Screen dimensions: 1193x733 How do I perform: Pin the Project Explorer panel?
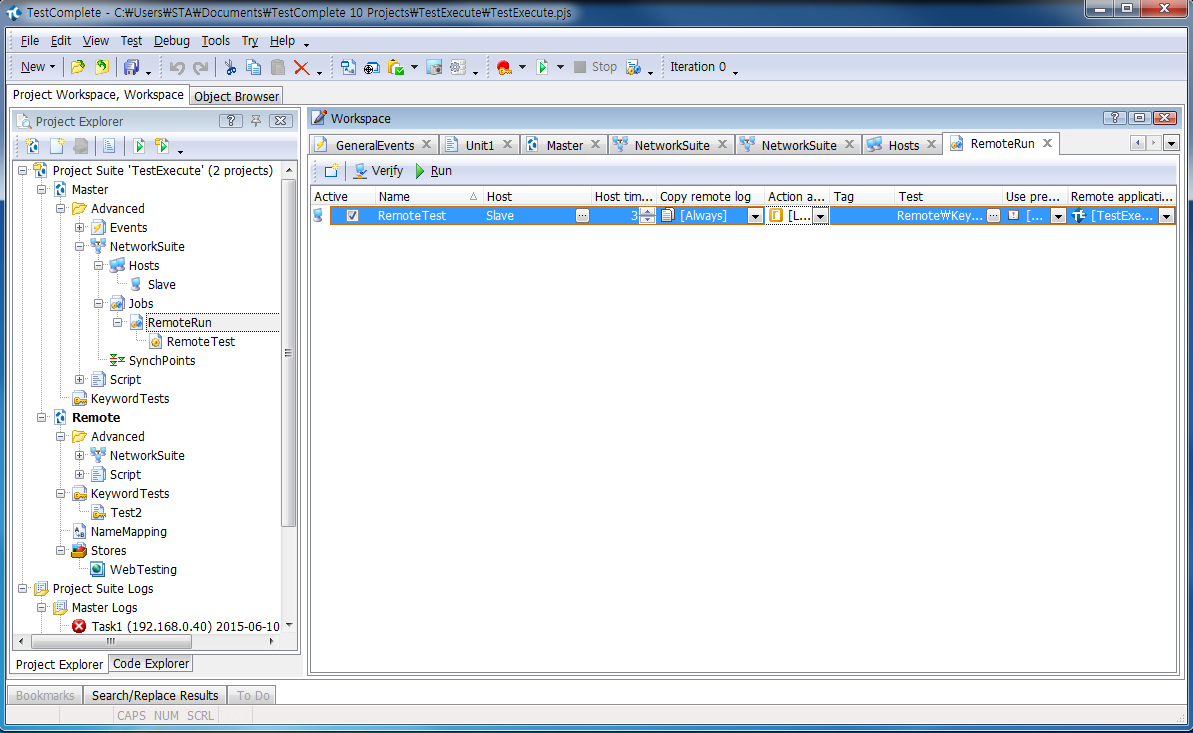pos(256,121)
